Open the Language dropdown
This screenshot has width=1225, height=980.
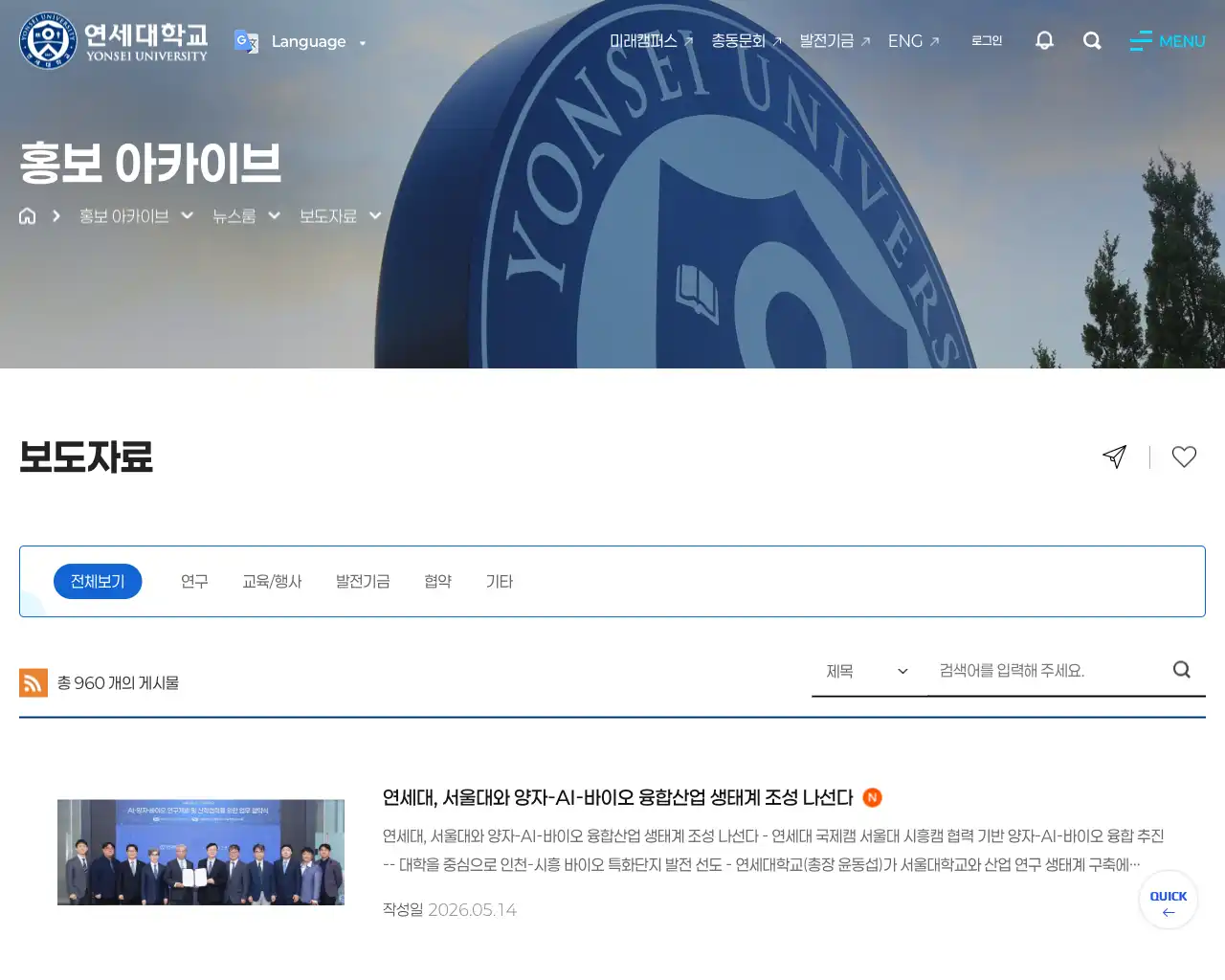coord(318,41)
